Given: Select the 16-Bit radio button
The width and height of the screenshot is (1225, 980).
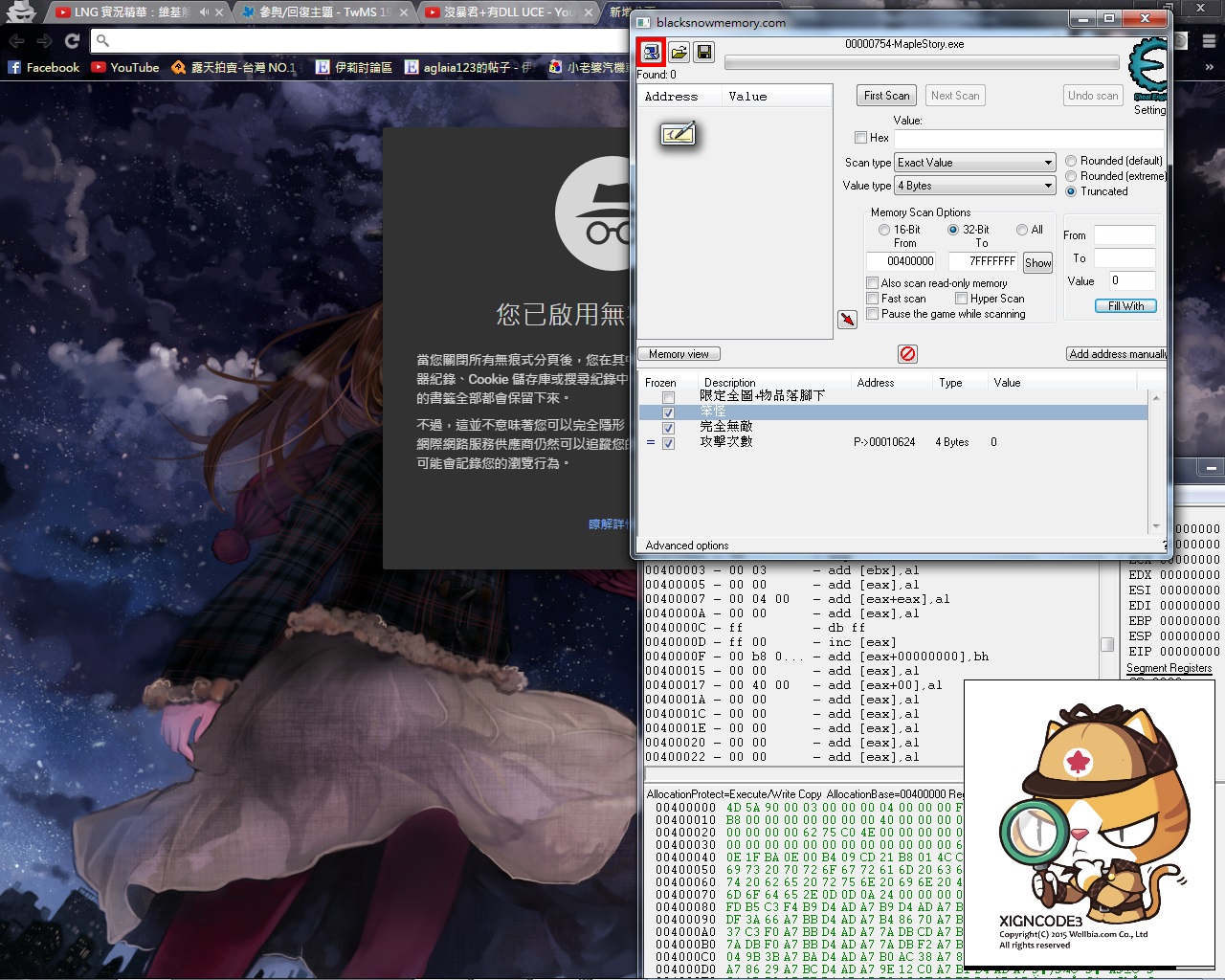Looking at the screenshot, I should click(884, 230).
